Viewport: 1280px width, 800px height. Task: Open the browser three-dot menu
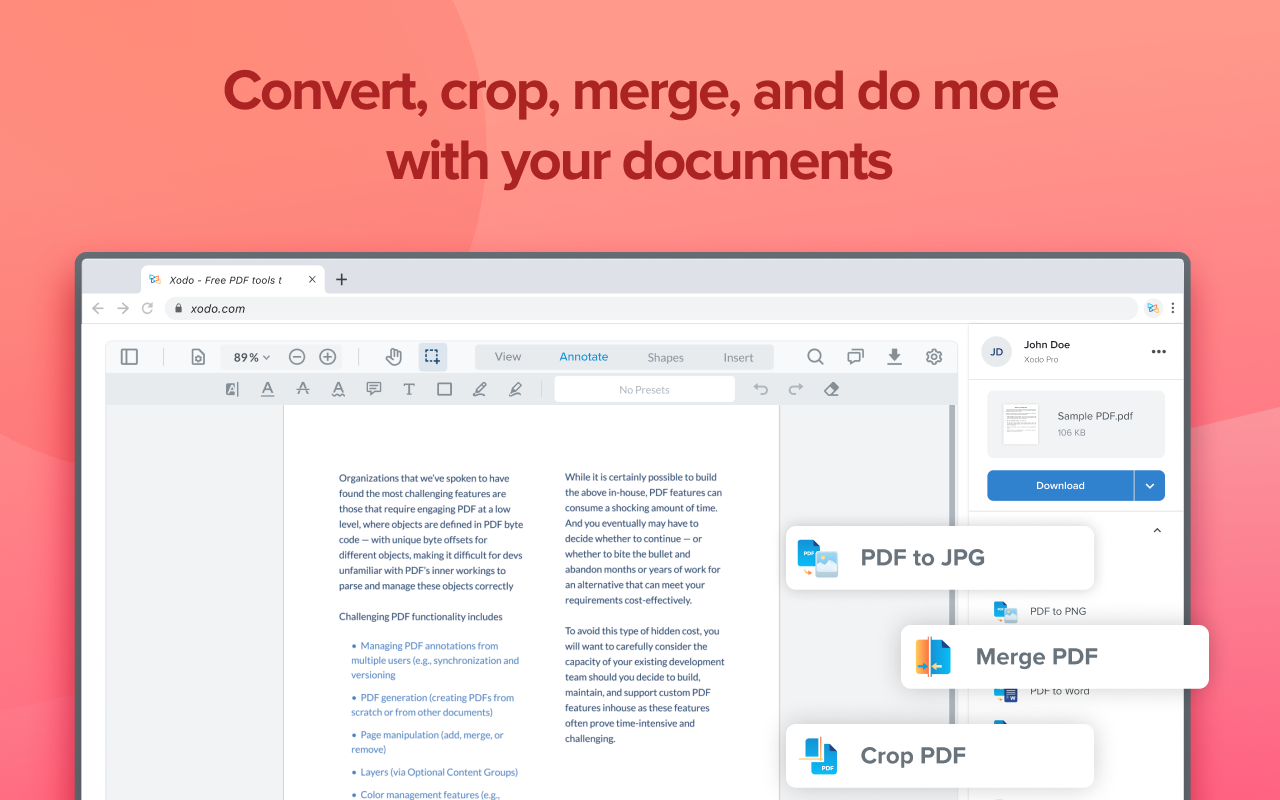[x=1173, y=308]
